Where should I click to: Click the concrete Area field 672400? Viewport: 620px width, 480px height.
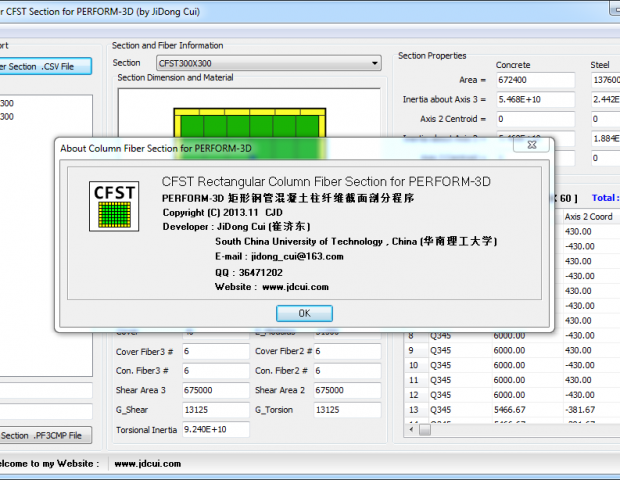click(x=531, y=80)
